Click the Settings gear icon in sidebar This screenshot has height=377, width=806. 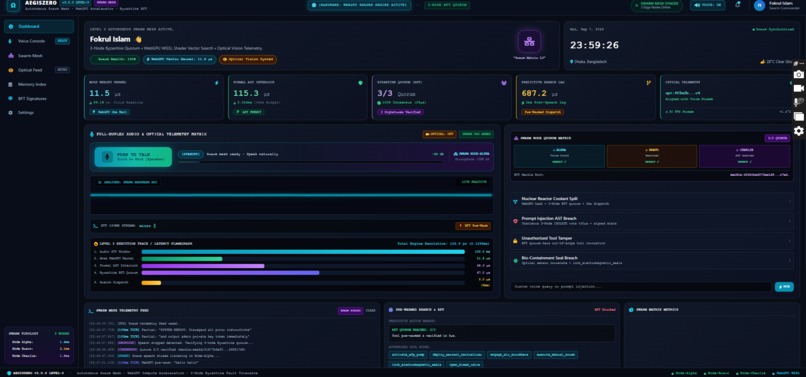[x=11, y=112]
